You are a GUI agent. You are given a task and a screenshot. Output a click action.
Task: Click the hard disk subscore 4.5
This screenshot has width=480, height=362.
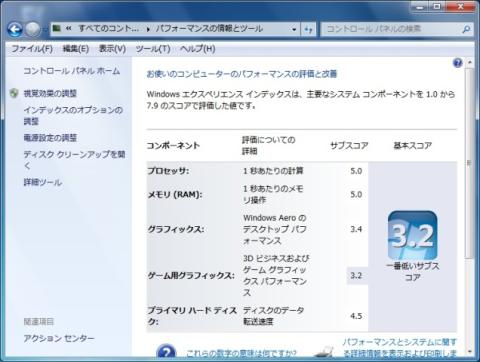coord(356,316)
